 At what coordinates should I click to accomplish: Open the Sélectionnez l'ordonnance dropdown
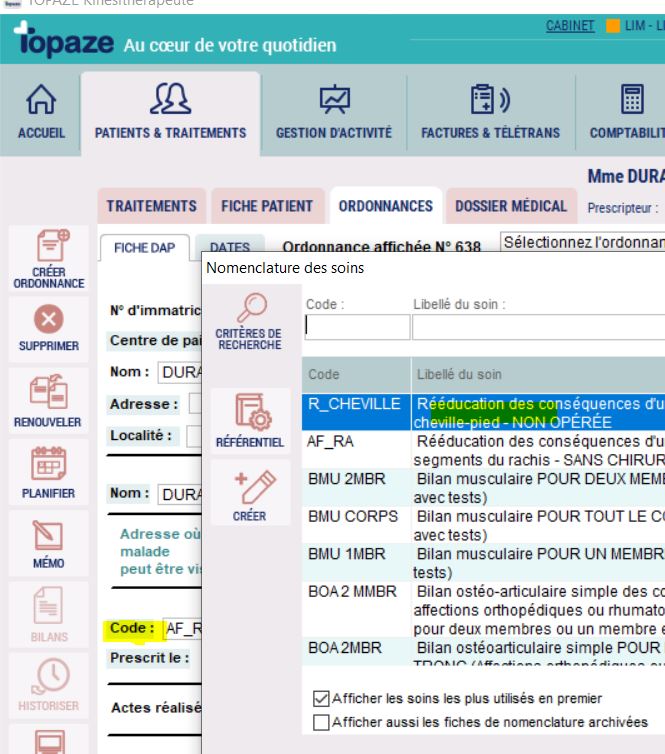click(x=582, y=243)
